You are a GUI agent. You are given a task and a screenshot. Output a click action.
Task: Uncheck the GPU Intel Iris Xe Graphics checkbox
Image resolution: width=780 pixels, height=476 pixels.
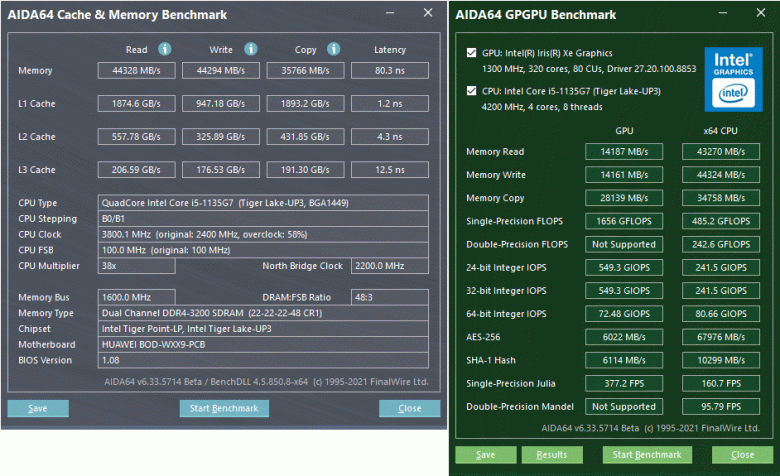[472, 53]
